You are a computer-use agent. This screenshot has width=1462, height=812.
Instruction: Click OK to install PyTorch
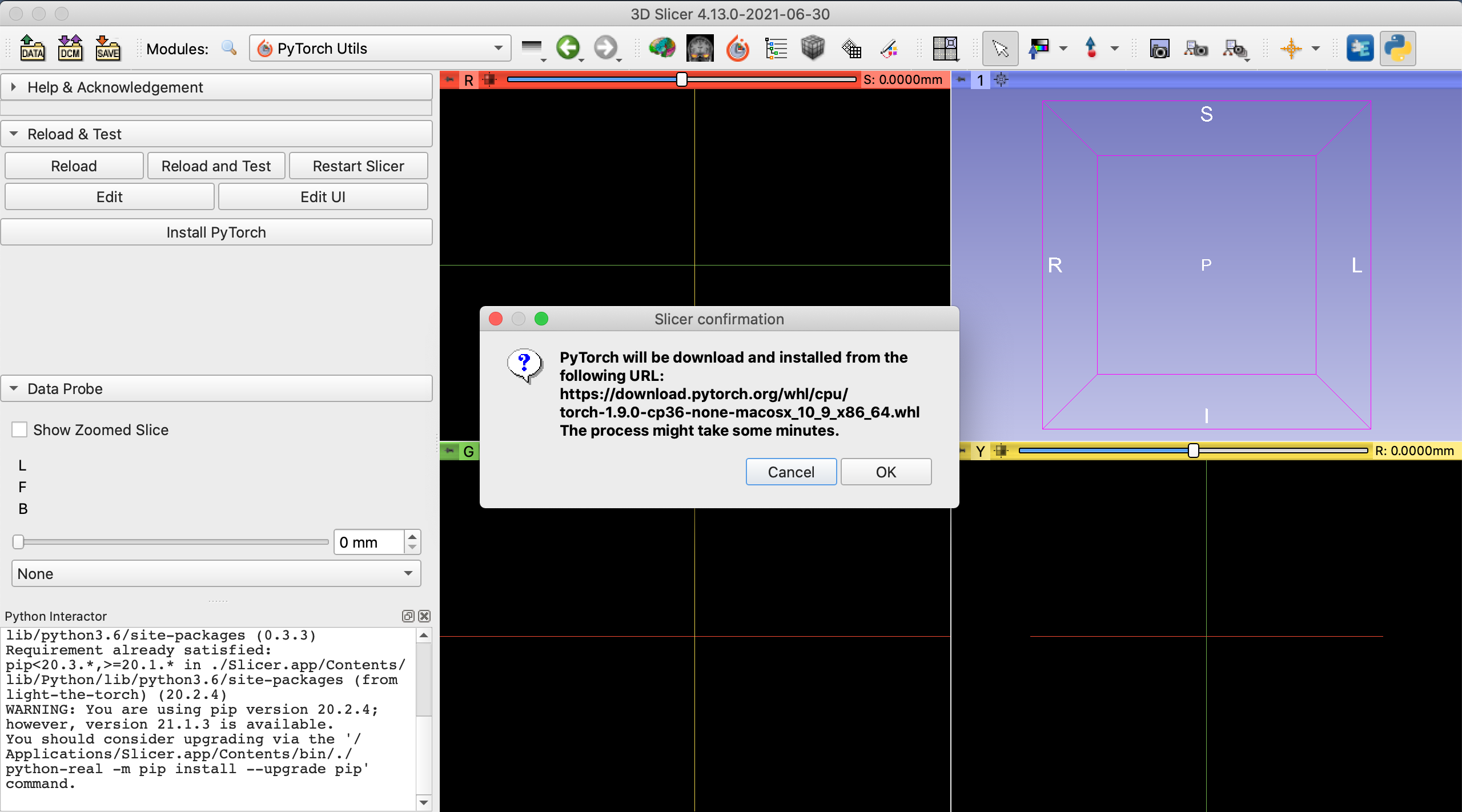coord(886,472)
